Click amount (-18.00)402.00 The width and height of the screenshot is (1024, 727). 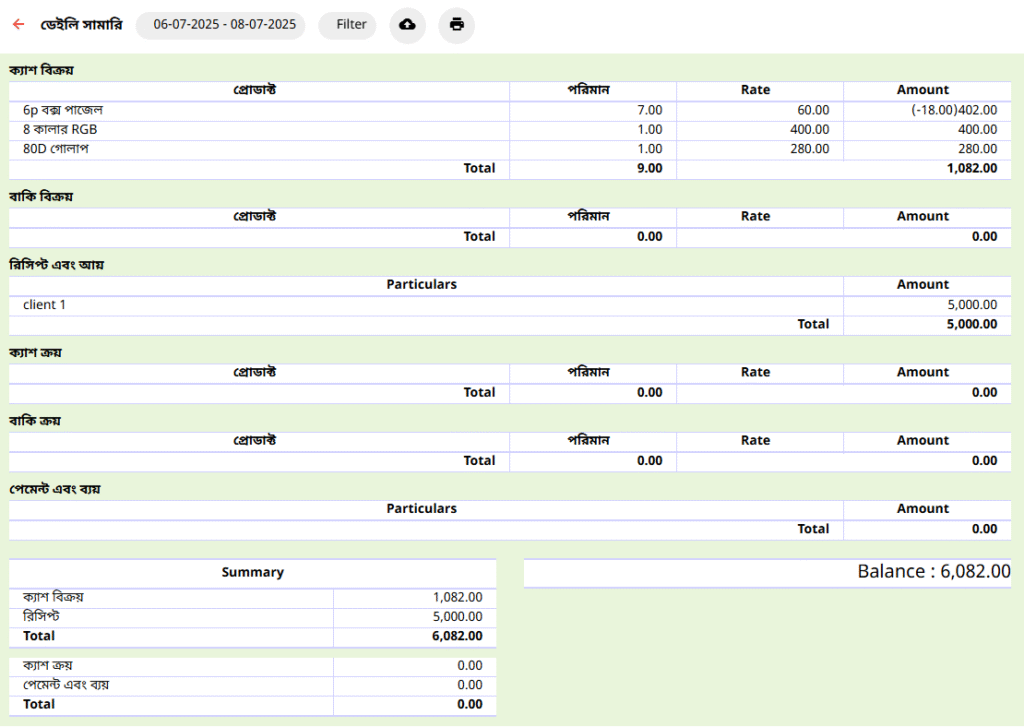coord(954,110)
